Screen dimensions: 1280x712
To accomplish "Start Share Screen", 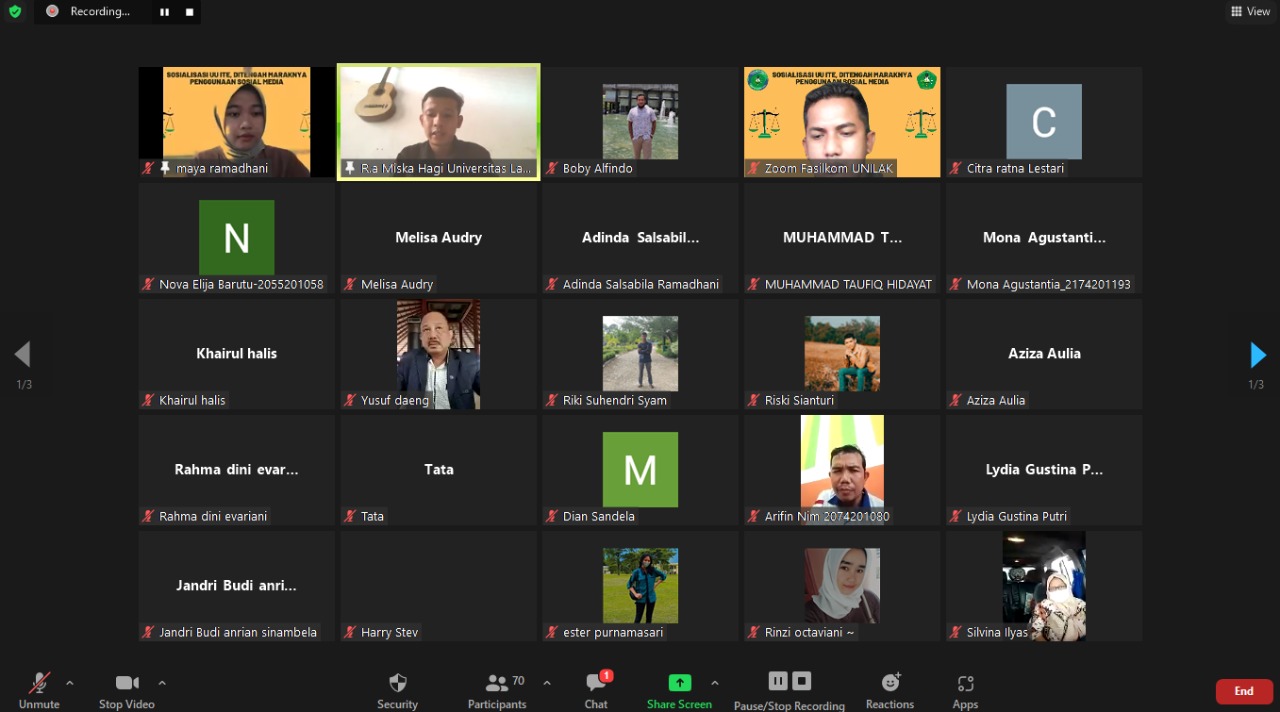I will tap(679, 691).
